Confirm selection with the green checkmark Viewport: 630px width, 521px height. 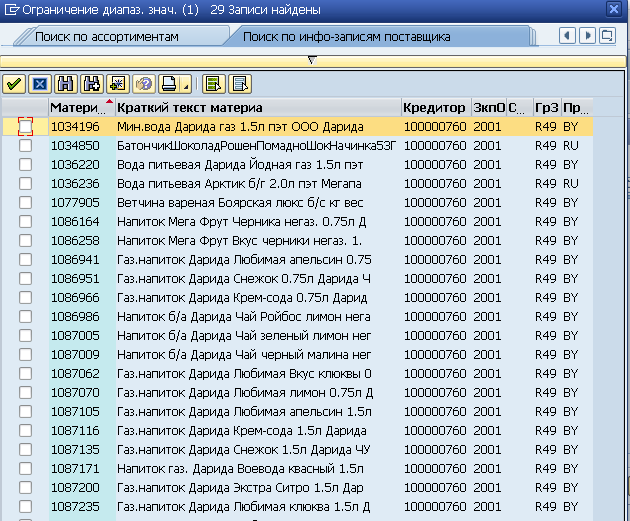pos(14,84)
